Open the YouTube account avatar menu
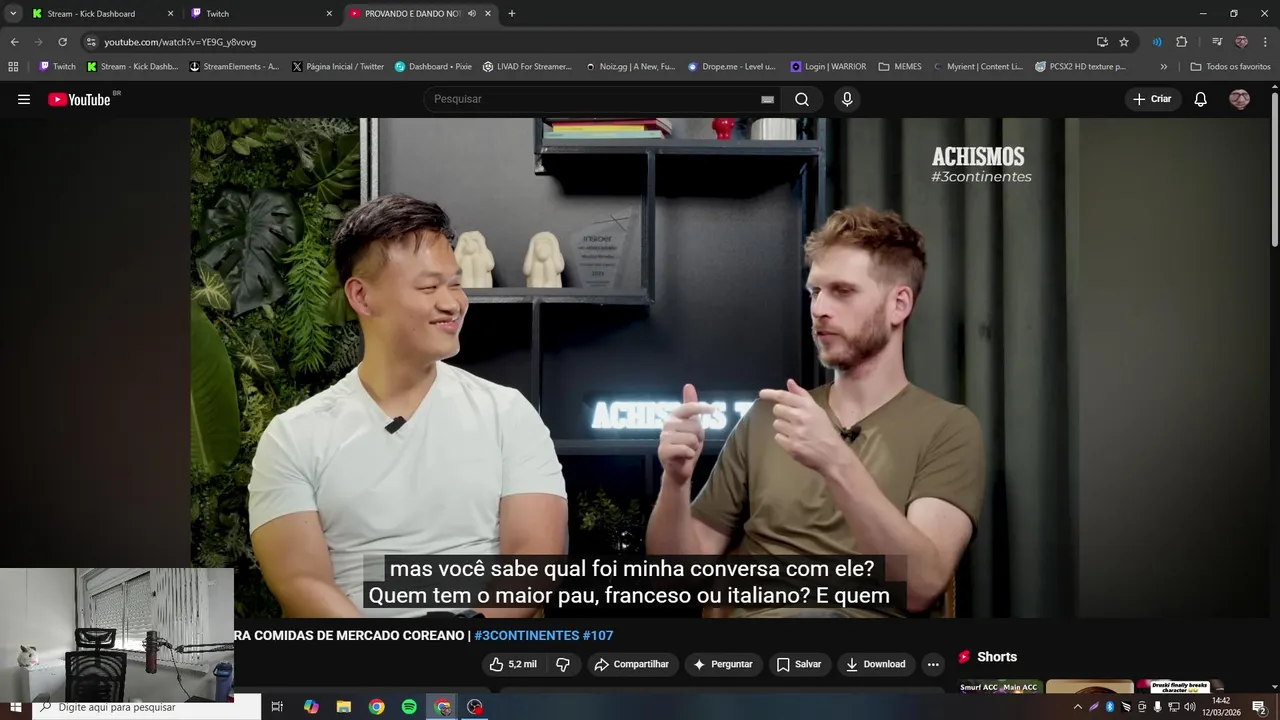 1239,99
